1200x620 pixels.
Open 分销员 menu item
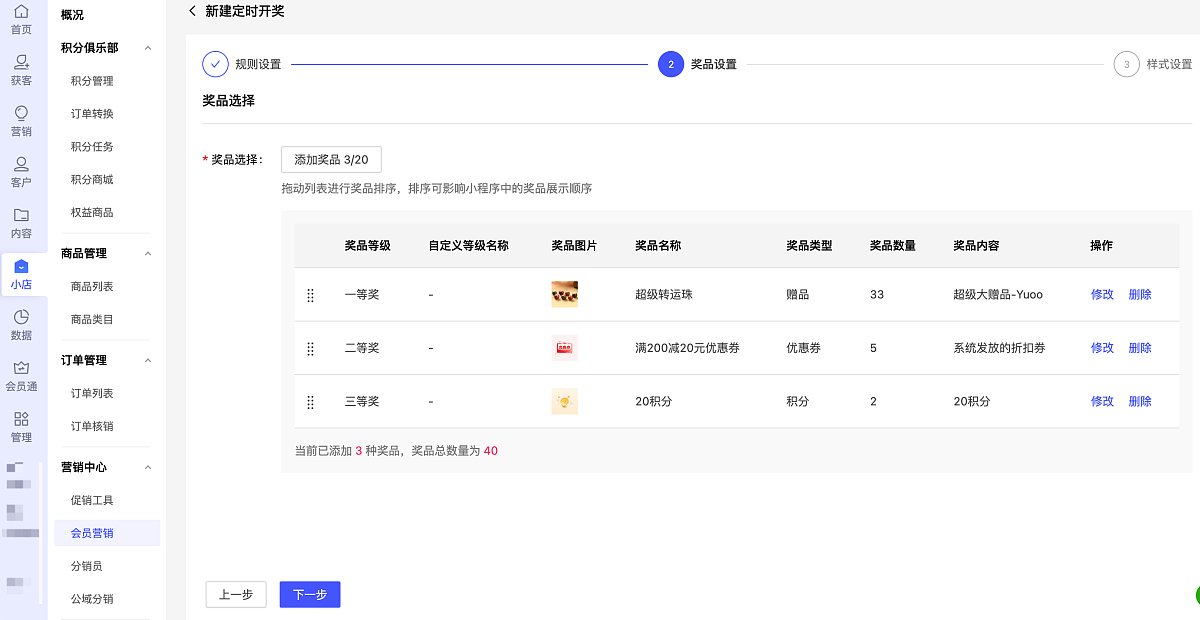86,566
